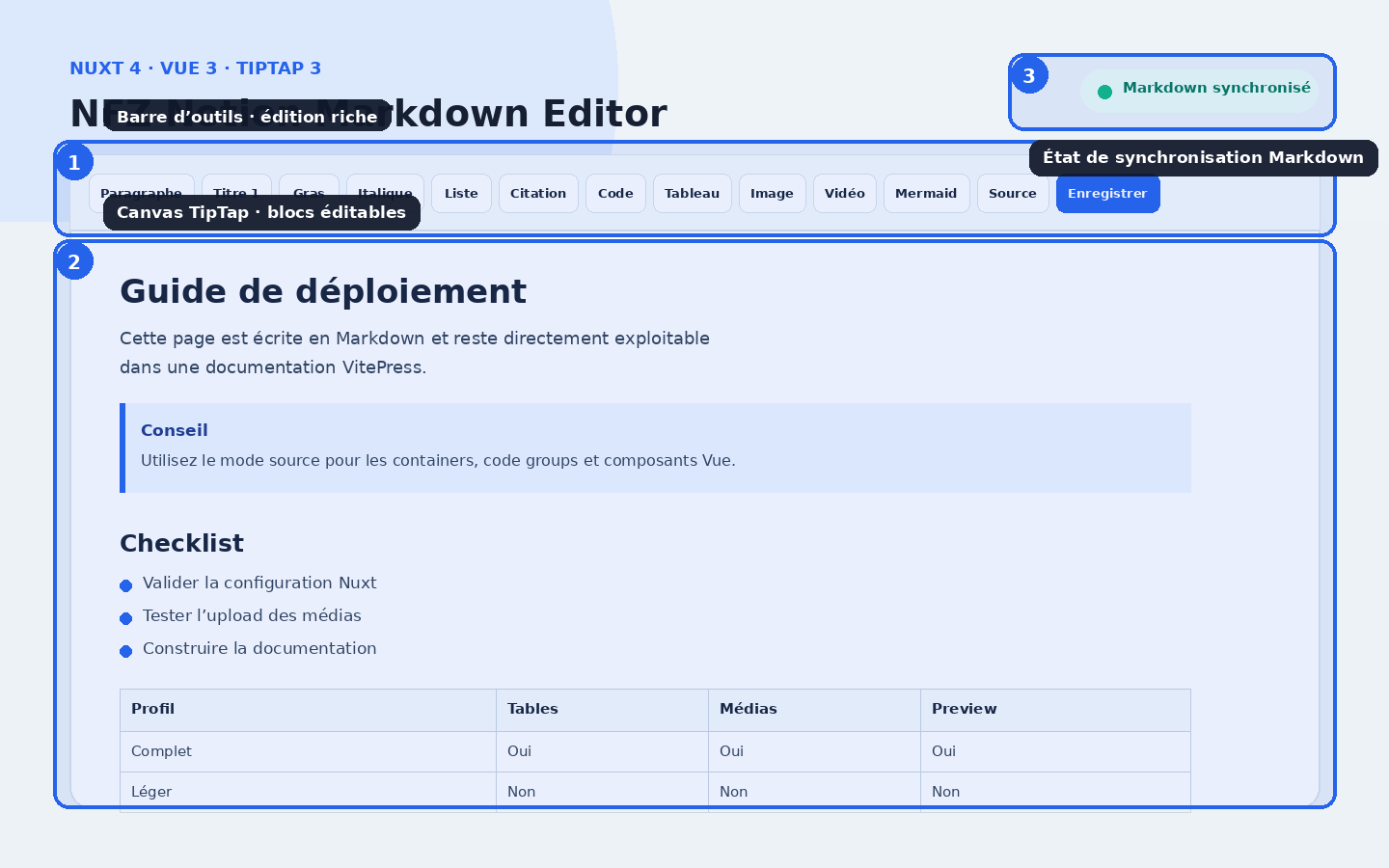Click the Guide de déploiement heading
Viewport: 1389px width, 868px height.
tap(323, 291)
